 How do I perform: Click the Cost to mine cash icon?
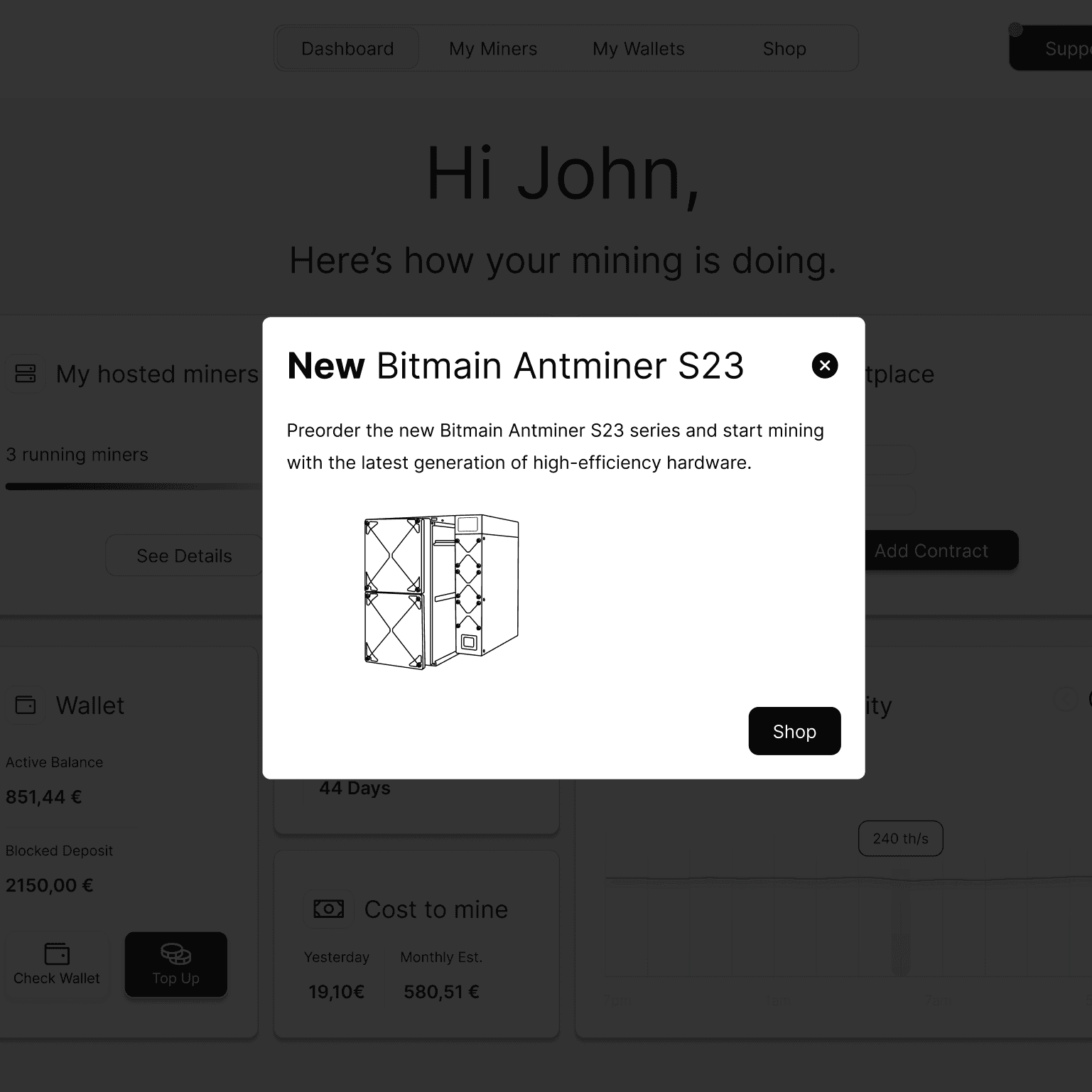click(328, 909)
